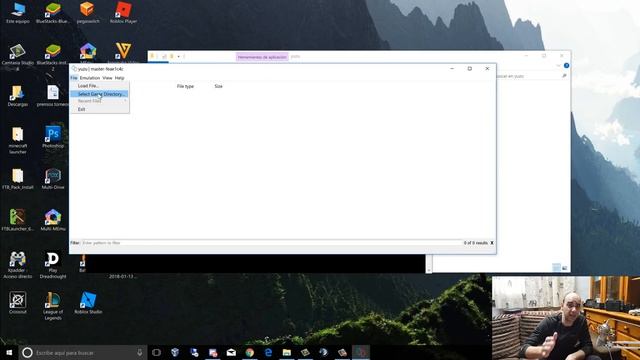Open the minecraft launcher icon
Screen dimensions: 640x360
18,141
